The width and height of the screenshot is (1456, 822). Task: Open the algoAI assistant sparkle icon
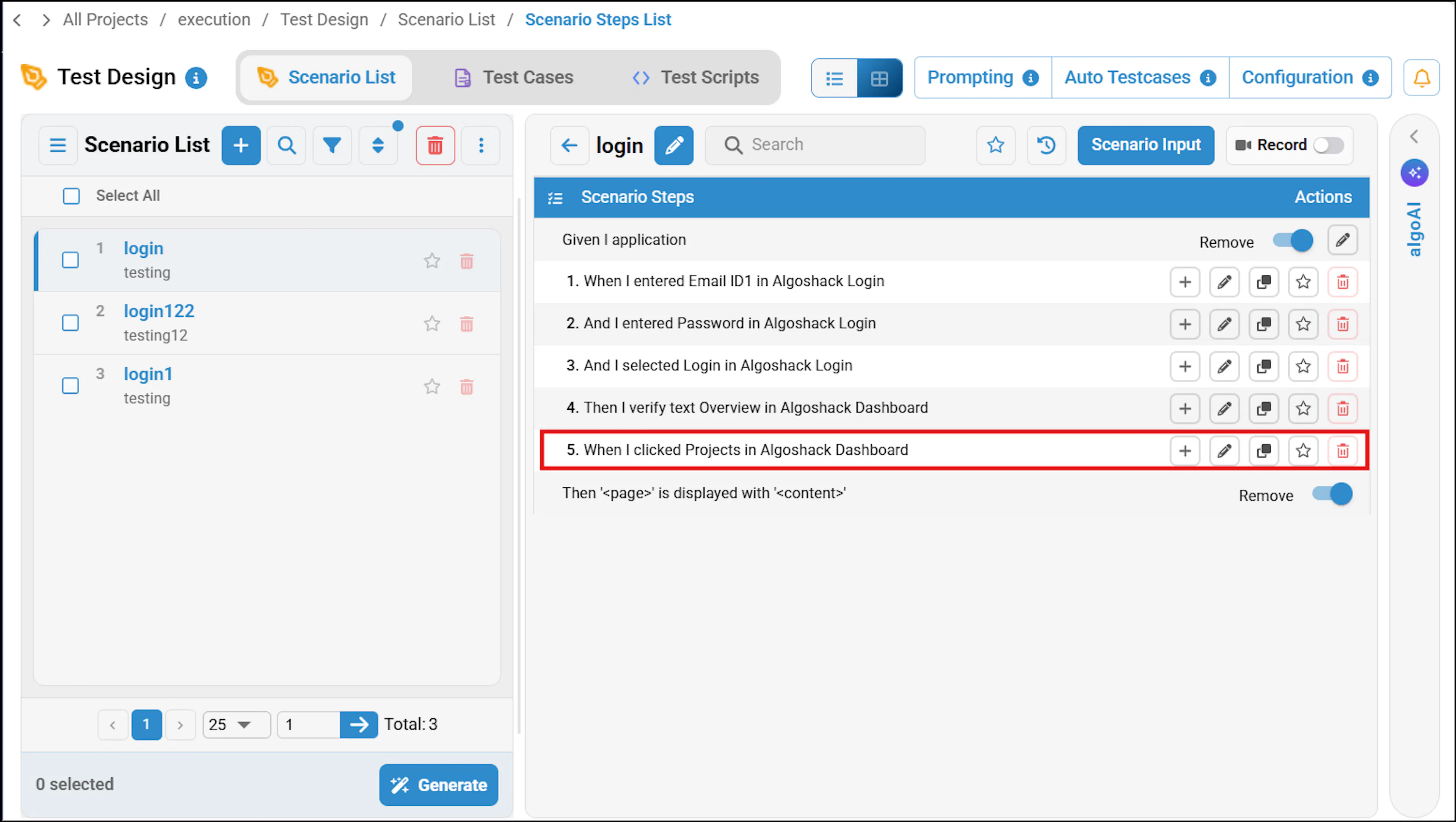tap(1414, 172)
